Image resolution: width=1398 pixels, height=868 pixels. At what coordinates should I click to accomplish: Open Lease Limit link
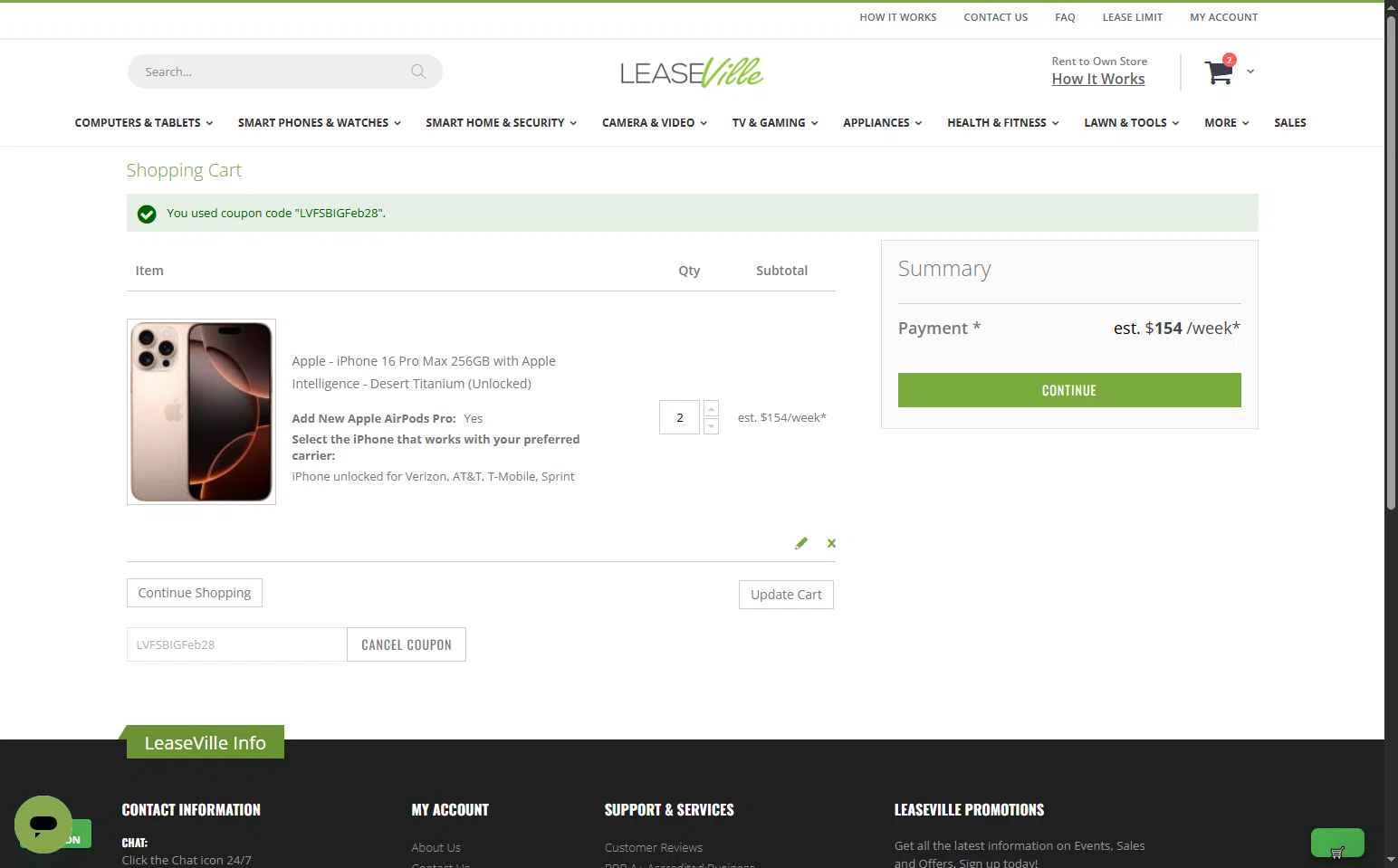point(1132,17)
